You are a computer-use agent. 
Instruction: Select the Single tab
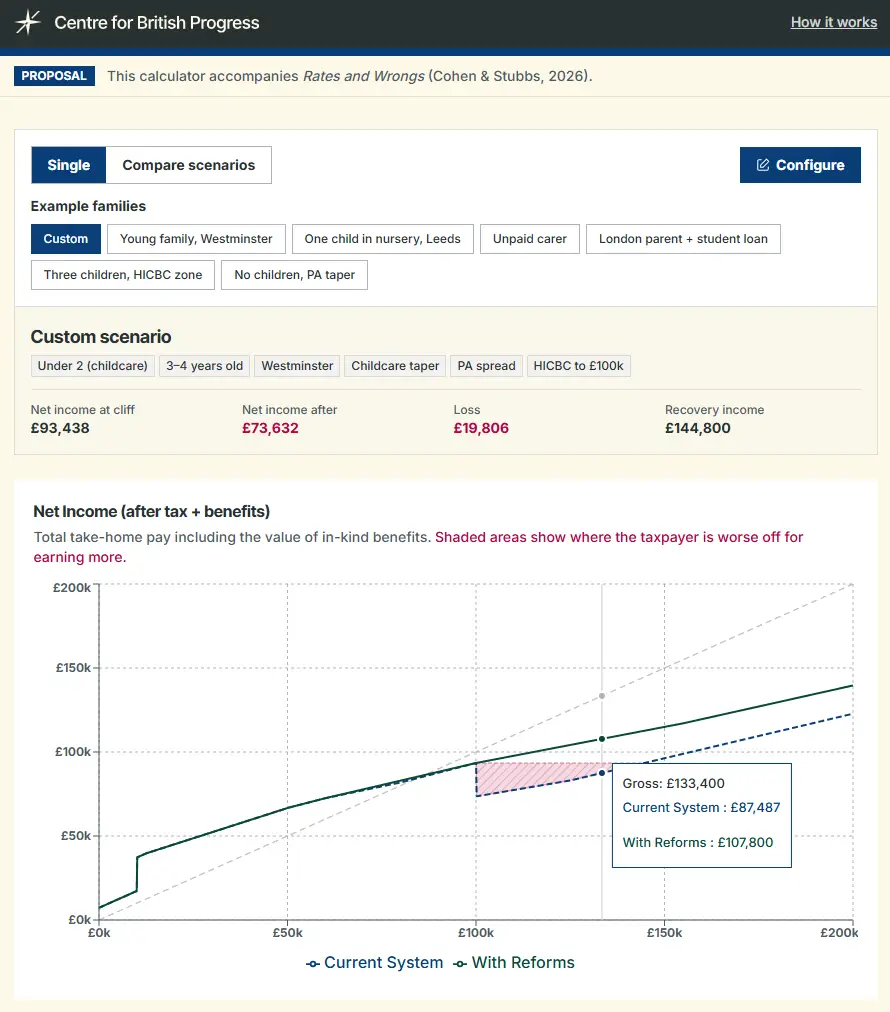pyautogui.click(x=68, y=164)
